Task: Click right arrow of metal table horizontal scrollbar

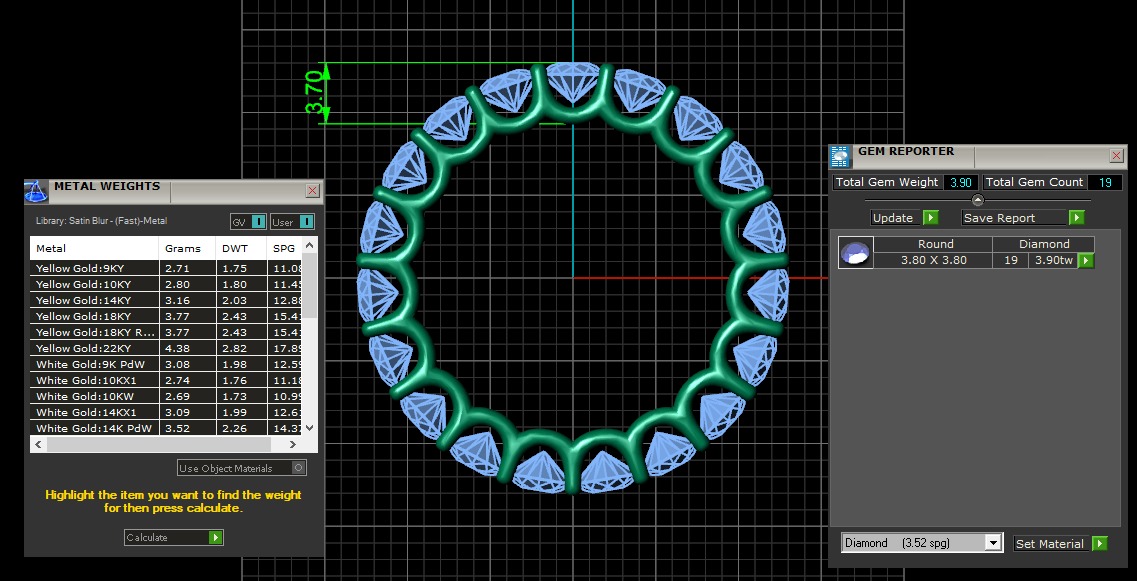Action: click(x=293, y=444)
